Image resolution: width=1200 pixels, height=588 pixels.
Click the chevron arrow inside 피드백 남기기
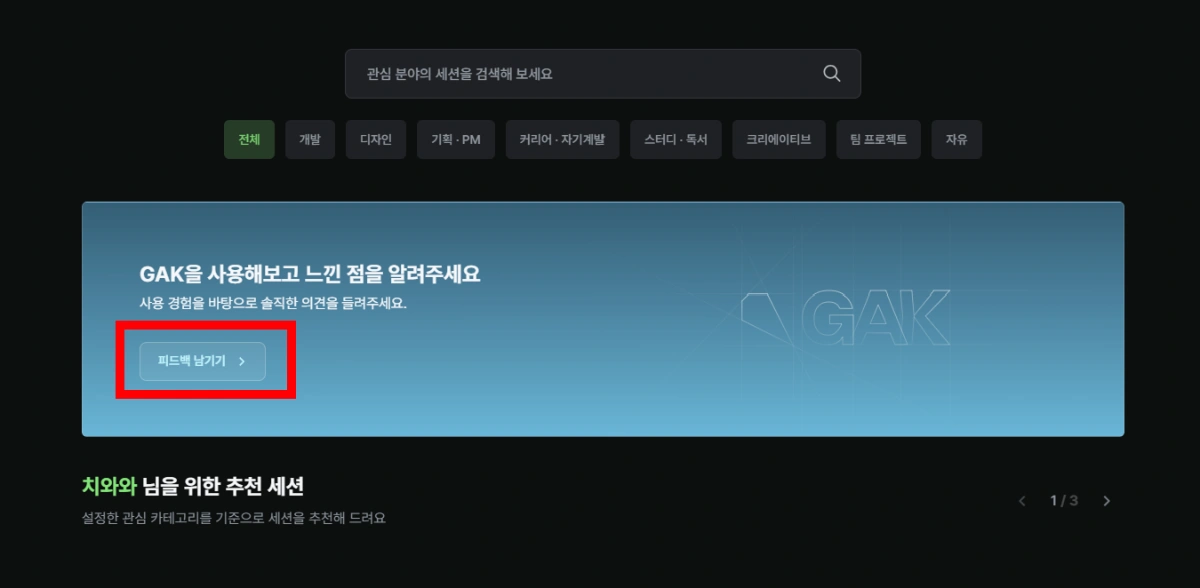click(x=242, y=362)
